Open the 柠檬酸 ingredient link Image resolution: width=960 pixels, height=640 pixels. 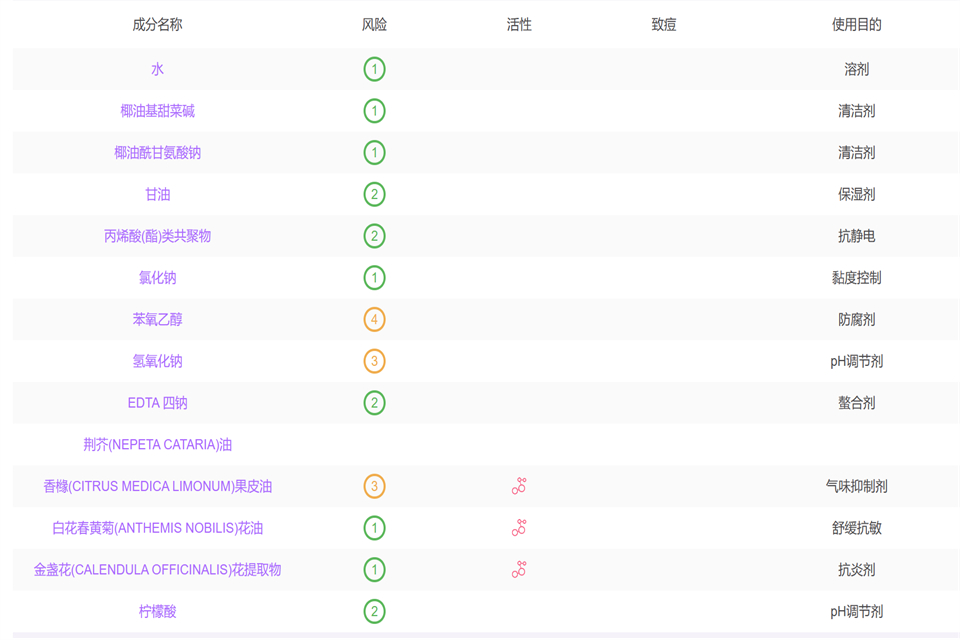157,612
